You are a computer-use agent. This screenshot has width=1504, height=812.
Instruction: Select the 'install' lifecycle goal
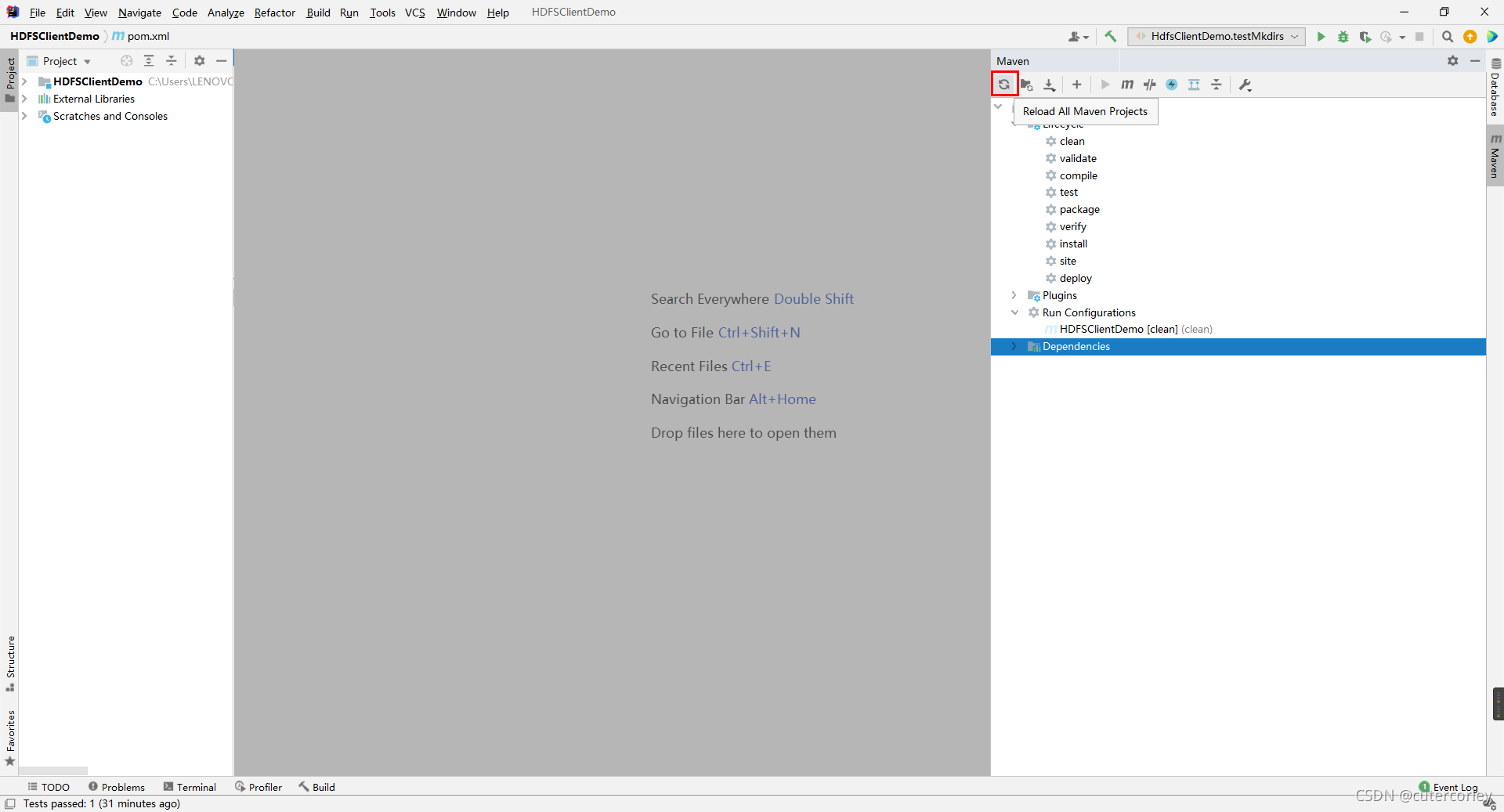coord(1073,244)
